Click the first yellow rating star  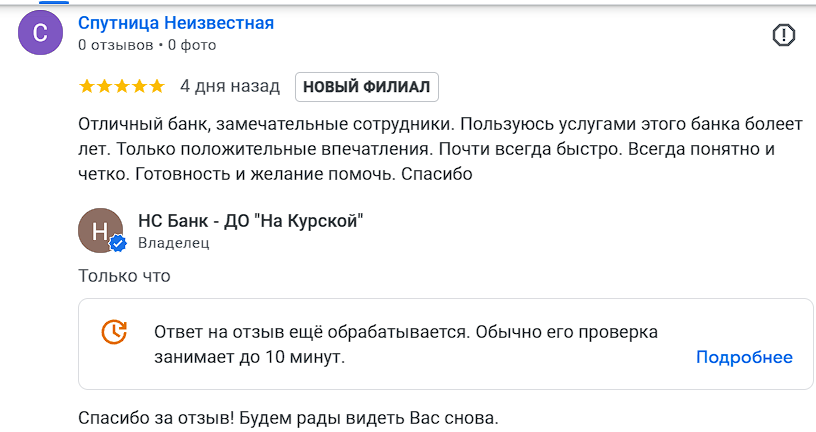86,87
